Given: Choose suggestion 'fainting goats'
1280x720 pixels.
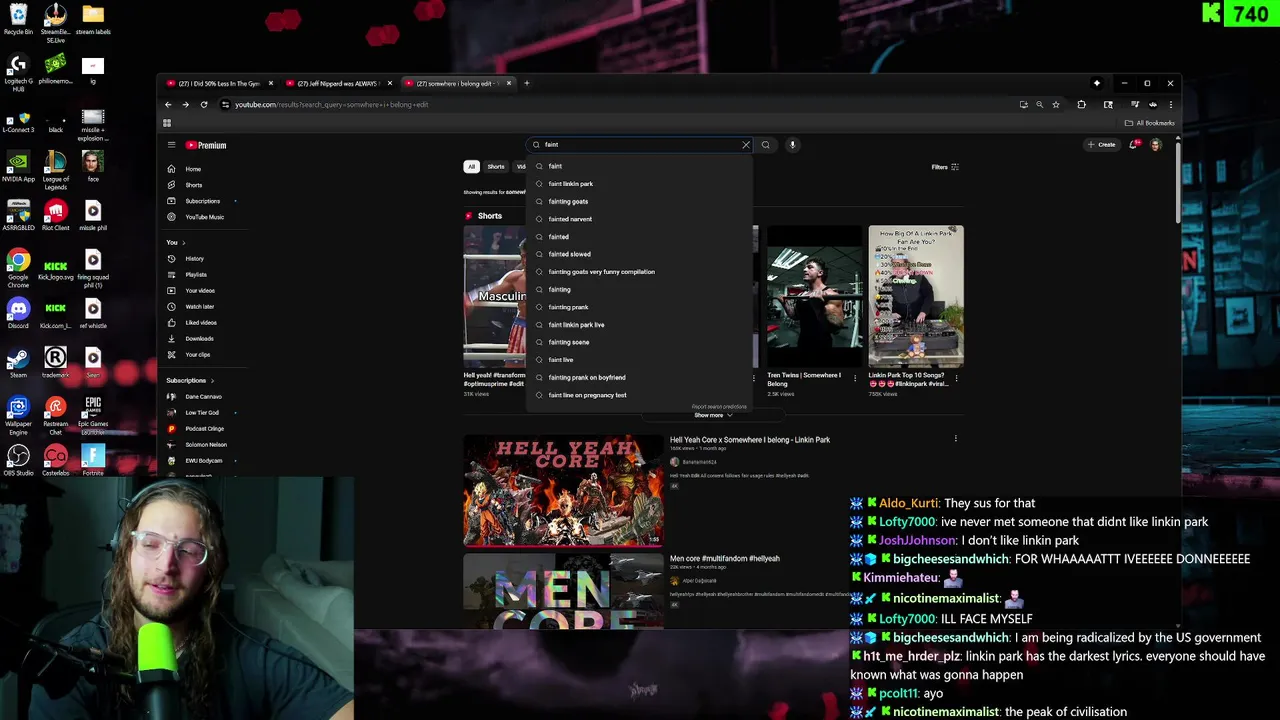Looking at the screenshot, I should 640,202.
